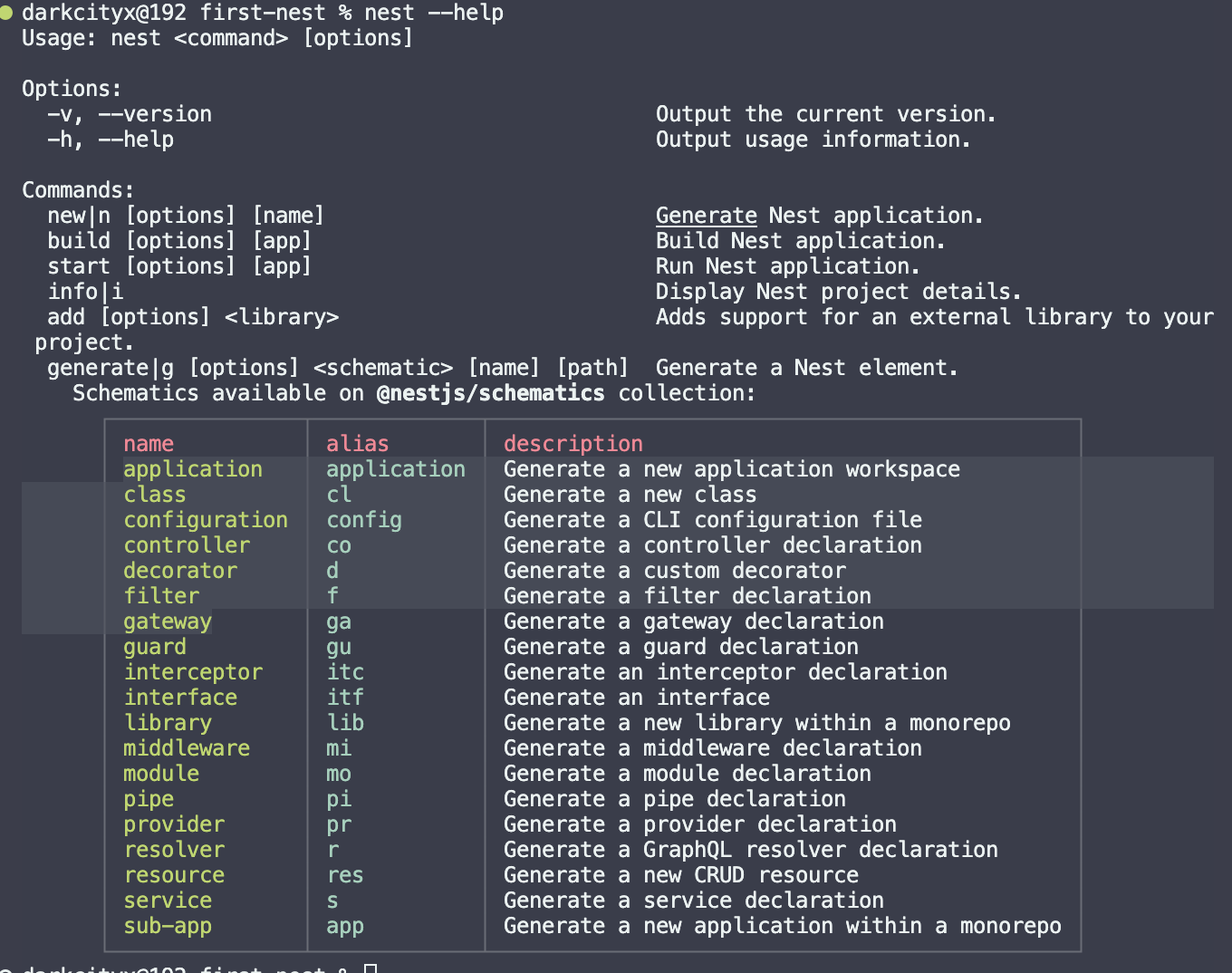Image resolution: width=1232 pixels, height=973 pixels.
Task: Click 'decorator' schematic name
Action: [x=180, y=571]
